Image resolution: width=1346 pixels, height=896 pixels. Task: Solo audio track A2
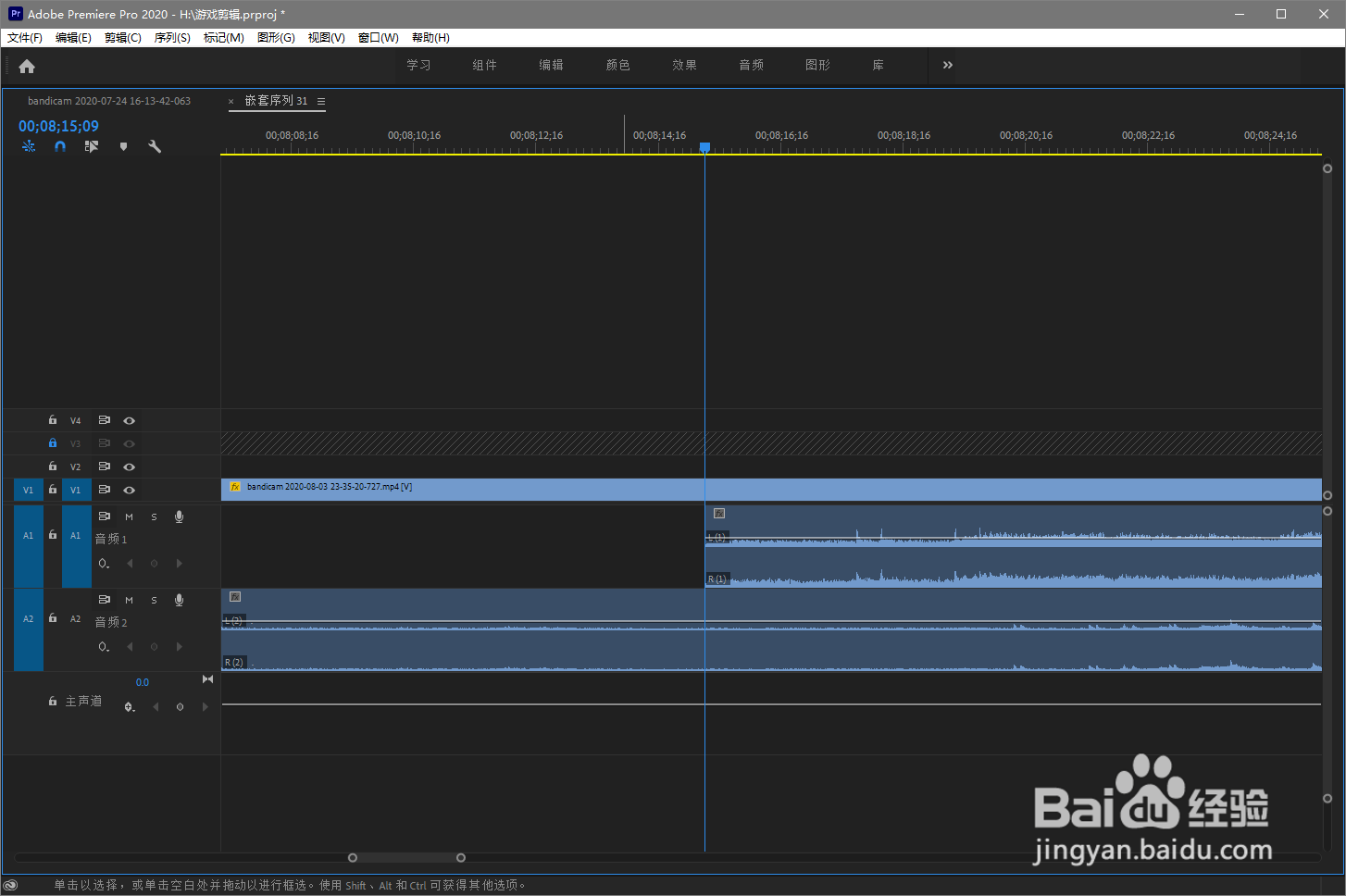point(154,600)
